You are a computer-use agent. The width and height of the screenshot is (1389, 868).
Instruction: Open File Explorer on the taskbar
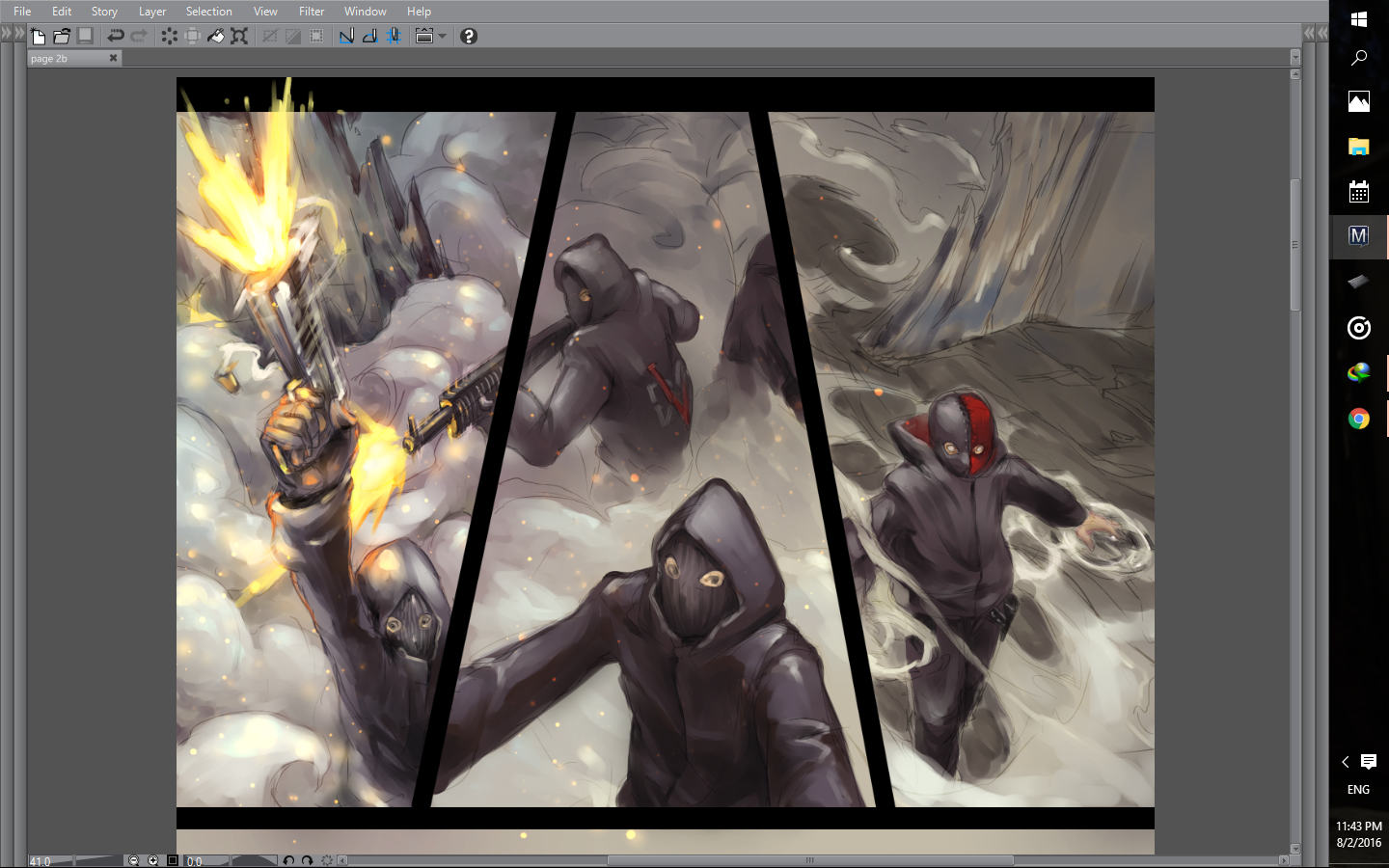[1359, 147]
